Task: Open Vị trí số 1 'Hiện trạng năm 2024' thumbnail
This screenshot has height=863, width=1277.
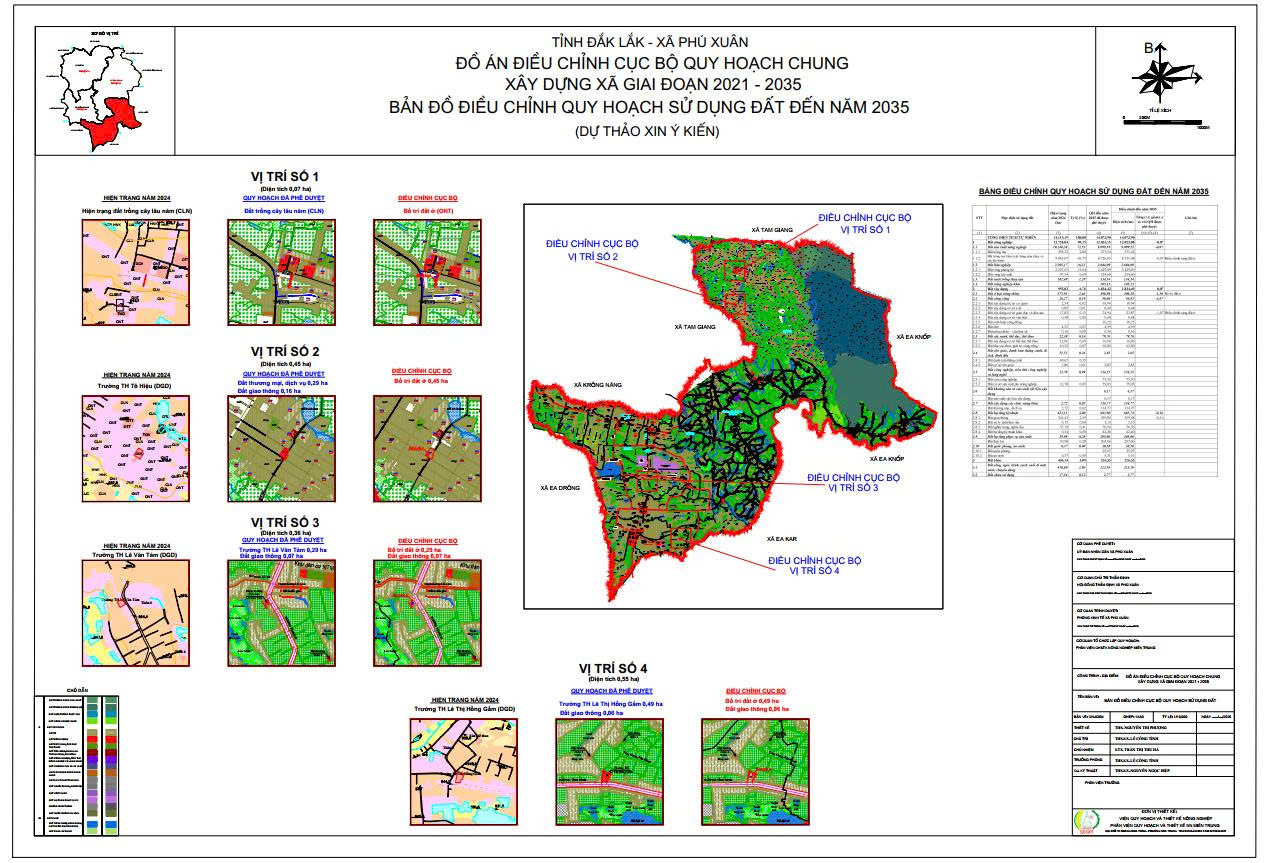Action: tap(128, 270)
